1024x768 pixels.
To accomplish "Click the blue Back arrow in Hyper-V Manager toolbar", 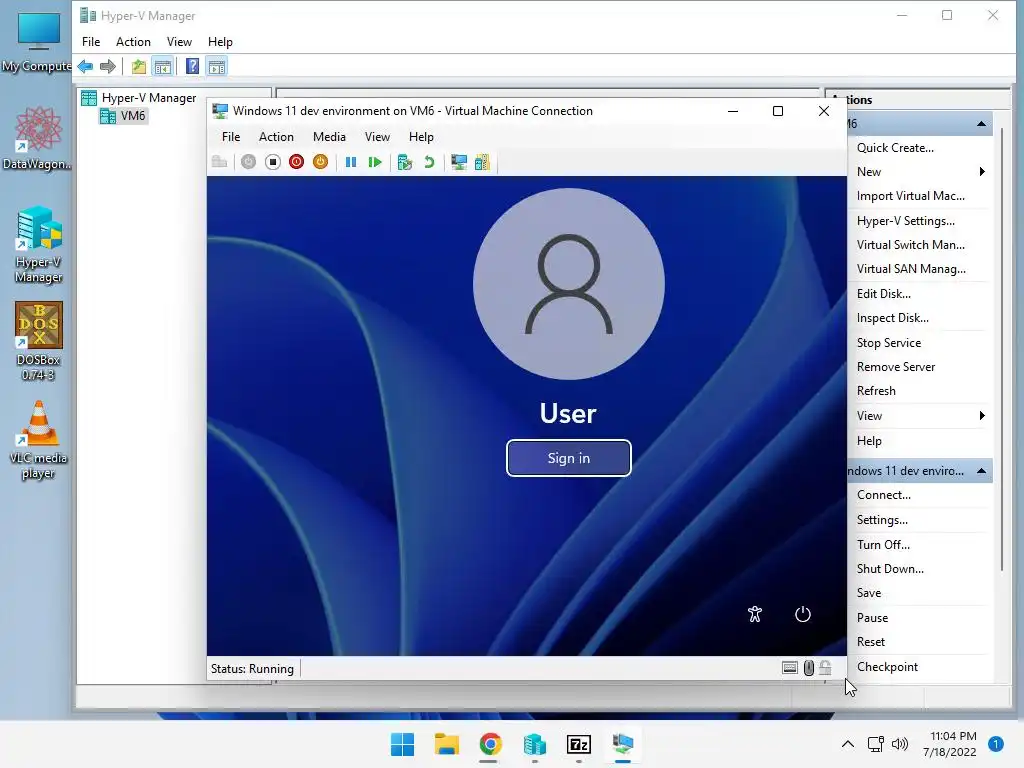I will pyautogui.click(x=85, y=67).
